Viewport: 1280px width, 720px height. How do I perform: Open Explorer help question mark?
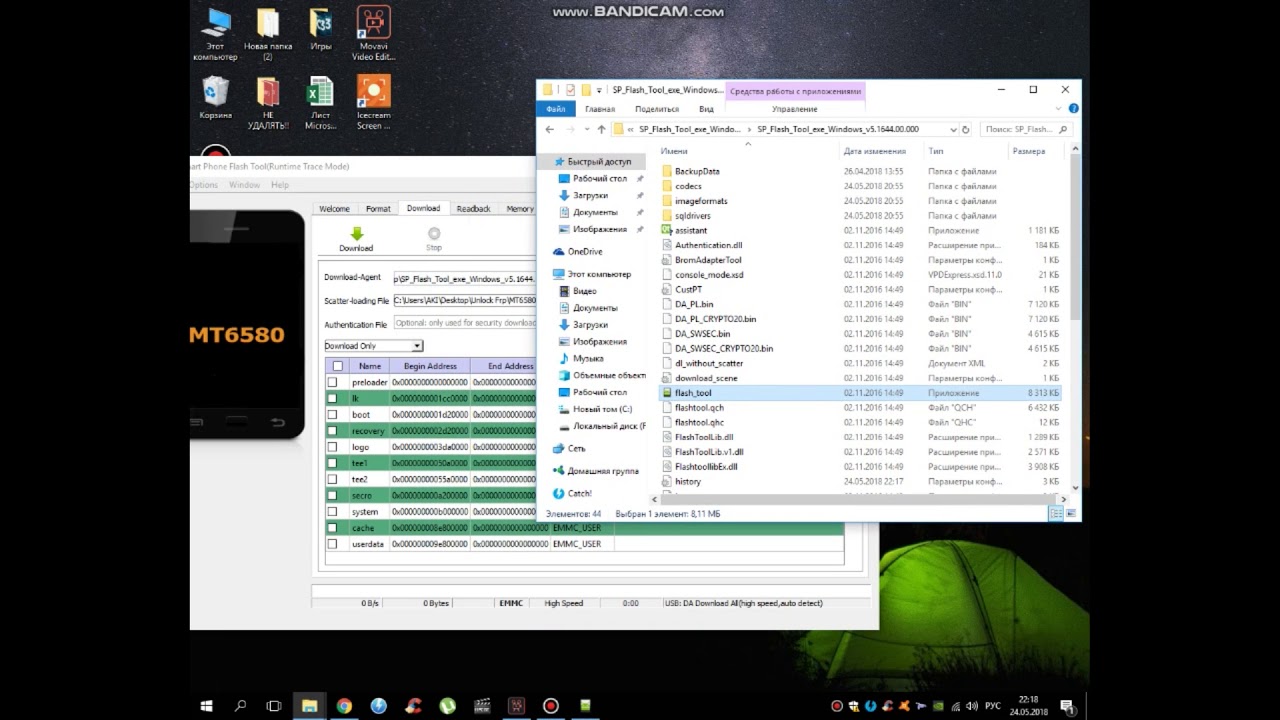[x=1073, y=109]
